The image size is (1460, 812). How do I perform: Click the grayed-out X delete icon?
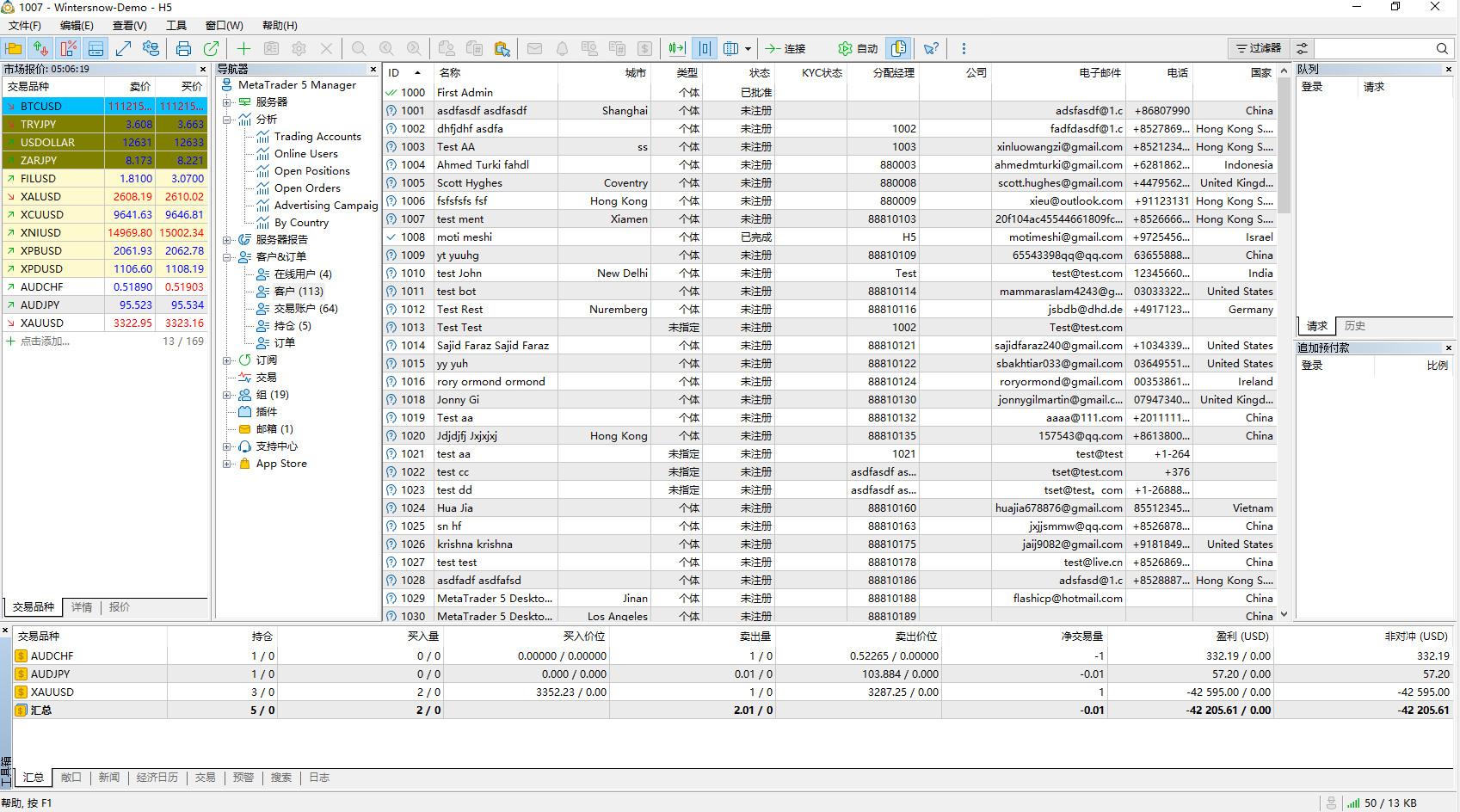[x=326, y=48]
